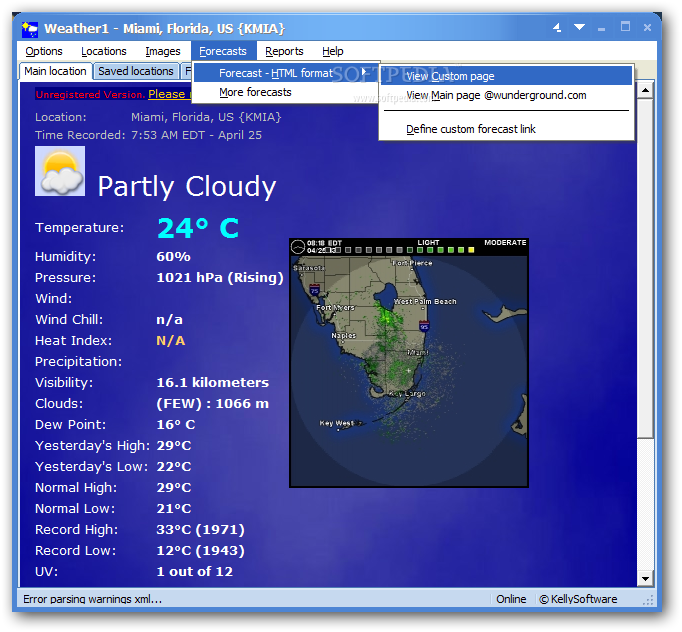Image resolution: width=682 pixels, height=632 pixels.
Task: Choose More forecasts menu item
Action: coord(256,92)
